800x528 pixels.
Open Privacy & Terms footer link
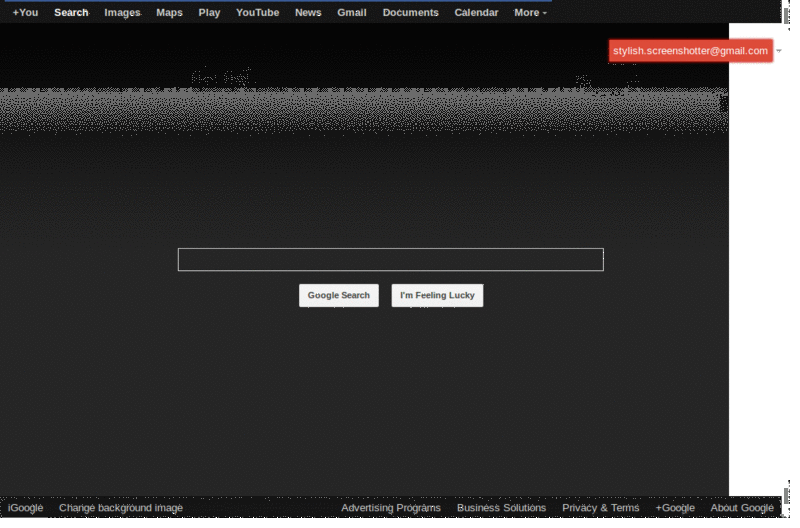[x=601, y=508]
